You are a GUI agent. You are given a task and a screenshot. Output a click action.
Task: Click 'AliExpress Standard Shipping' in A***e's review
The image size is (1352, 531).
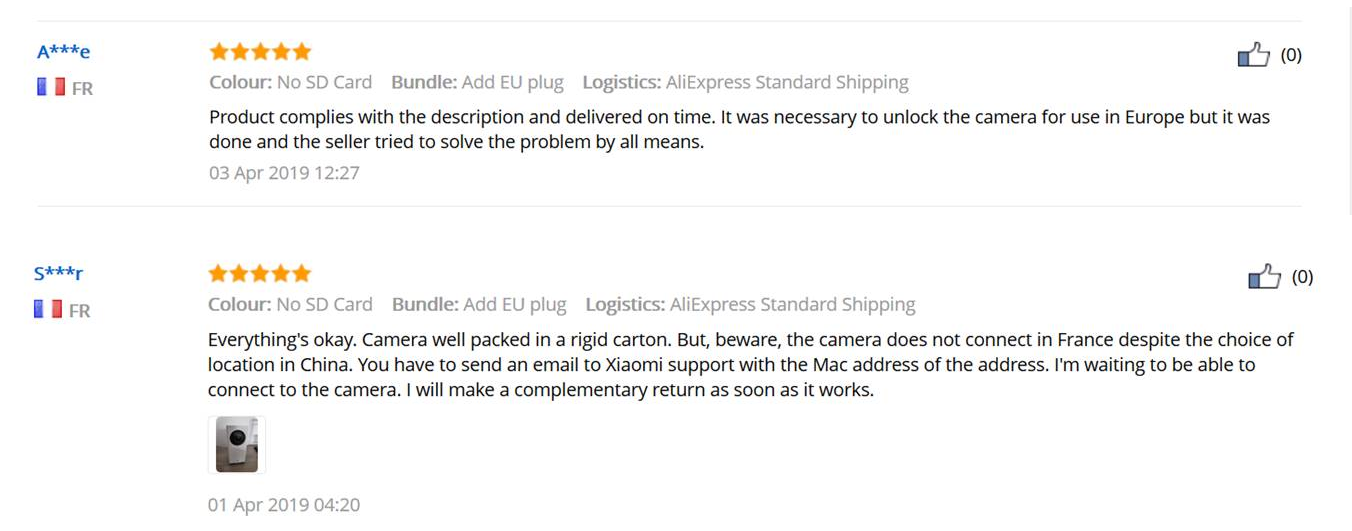click(x=787, y=82)
